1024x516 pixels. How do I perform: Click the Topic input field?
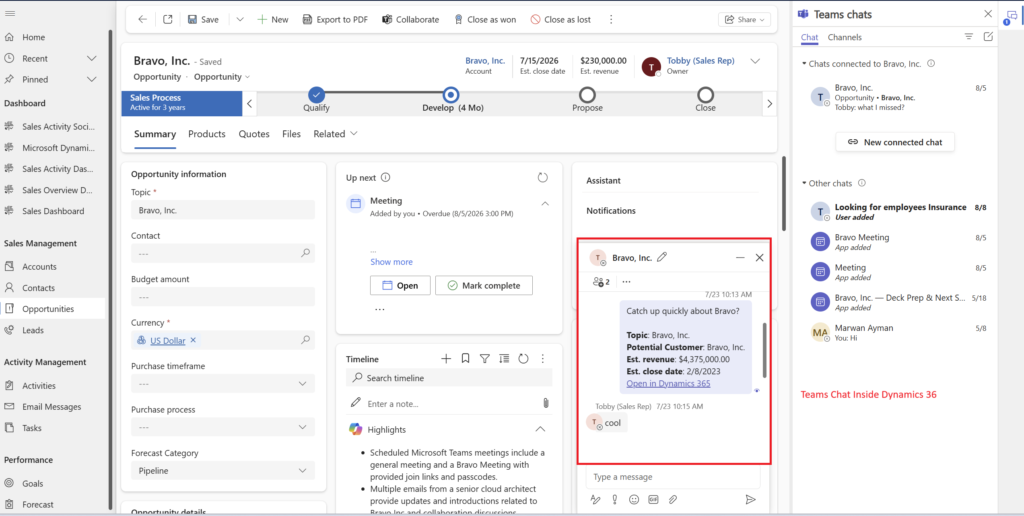(223, 210)
